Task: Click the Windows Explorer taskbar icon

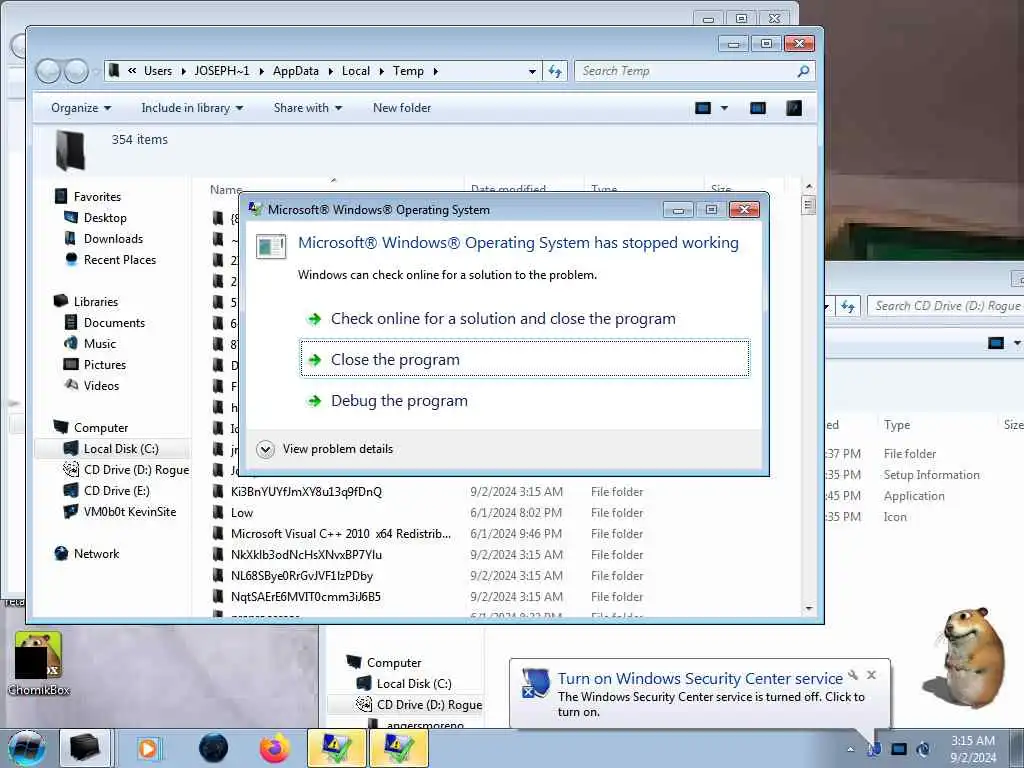Action: (x=85, y=748)
